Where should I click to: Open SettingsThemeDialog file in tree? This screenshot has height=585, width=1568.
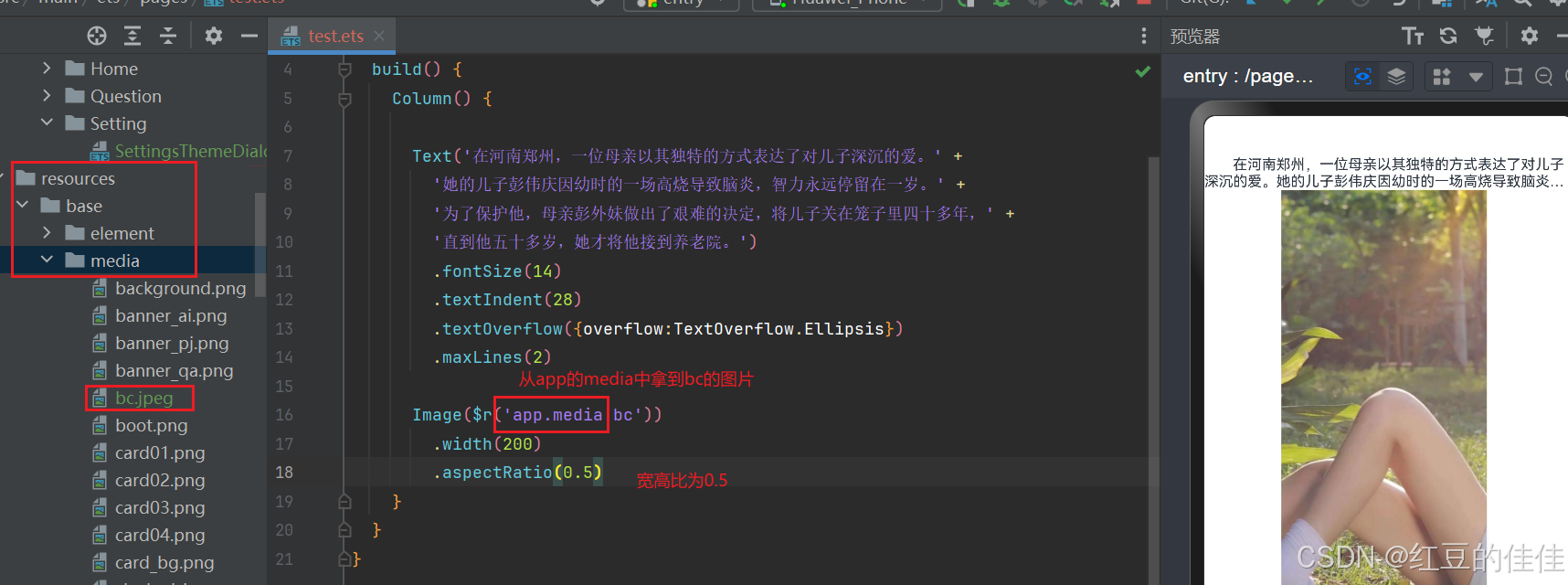point(178,151)
